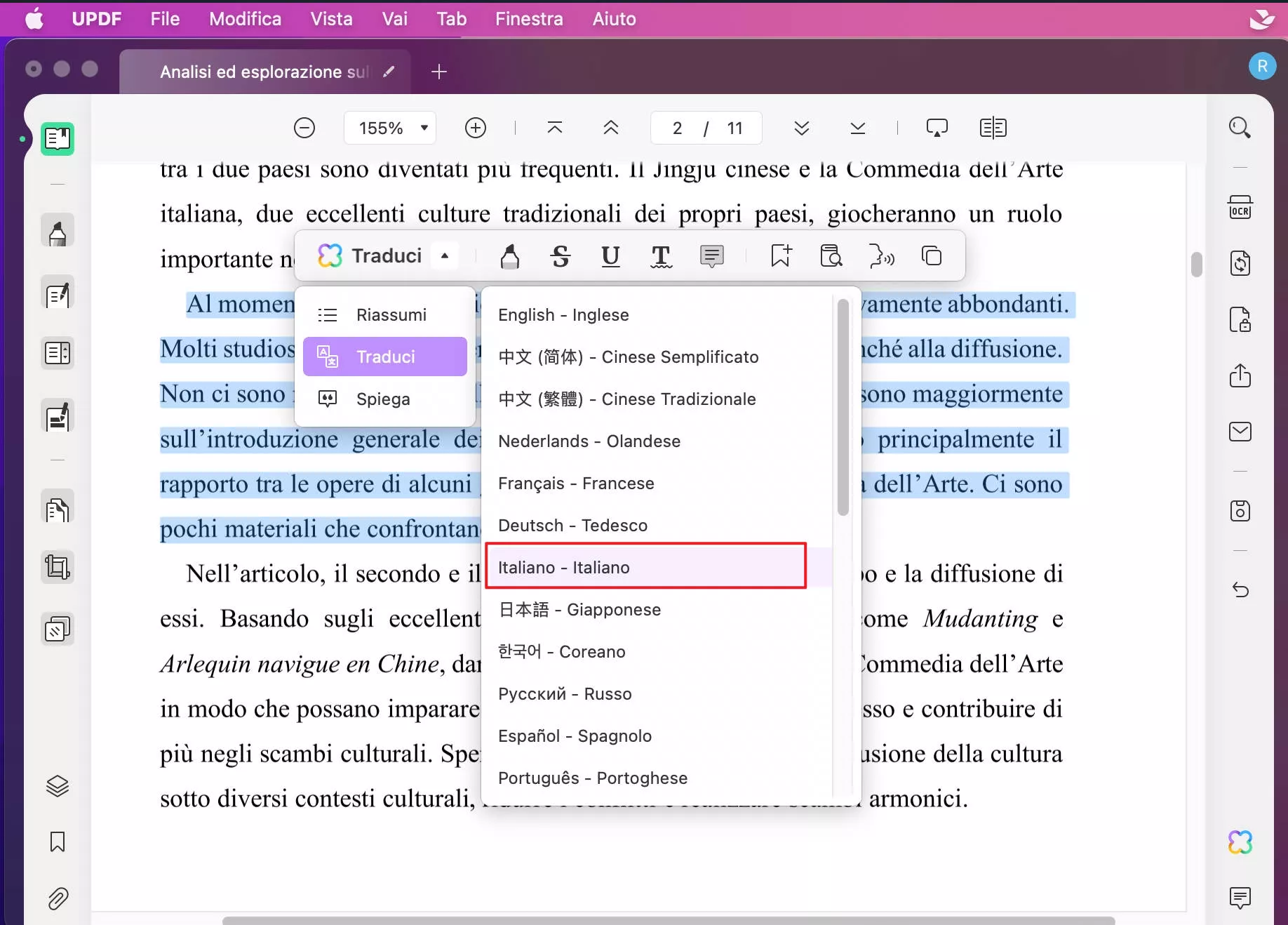The height and width of the screenshot is (925, 1288).
Task: Open the Protect PDF lock icon
Action: (x=1240, y=320)
